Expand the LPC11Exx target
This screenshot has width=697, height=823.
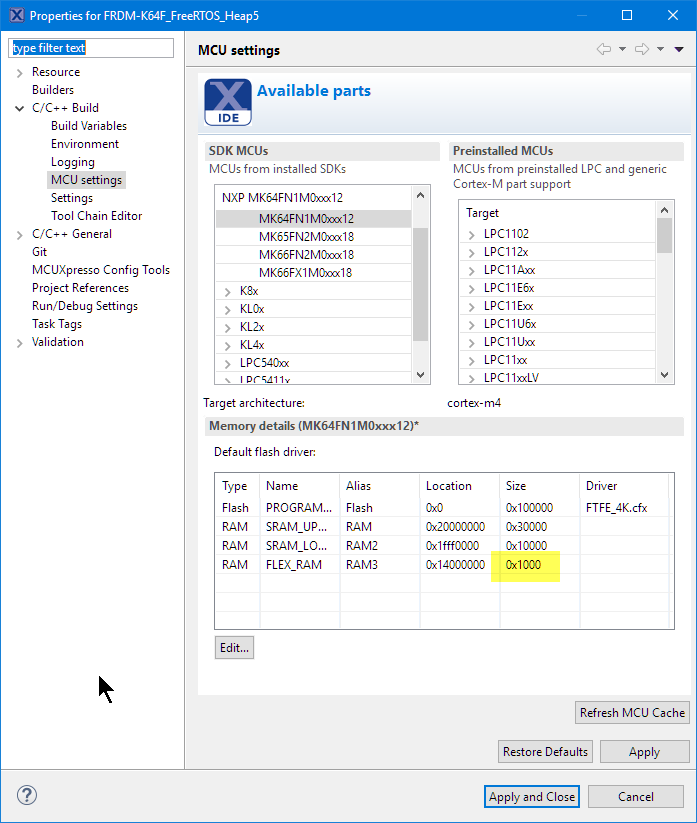pos(471,307)
